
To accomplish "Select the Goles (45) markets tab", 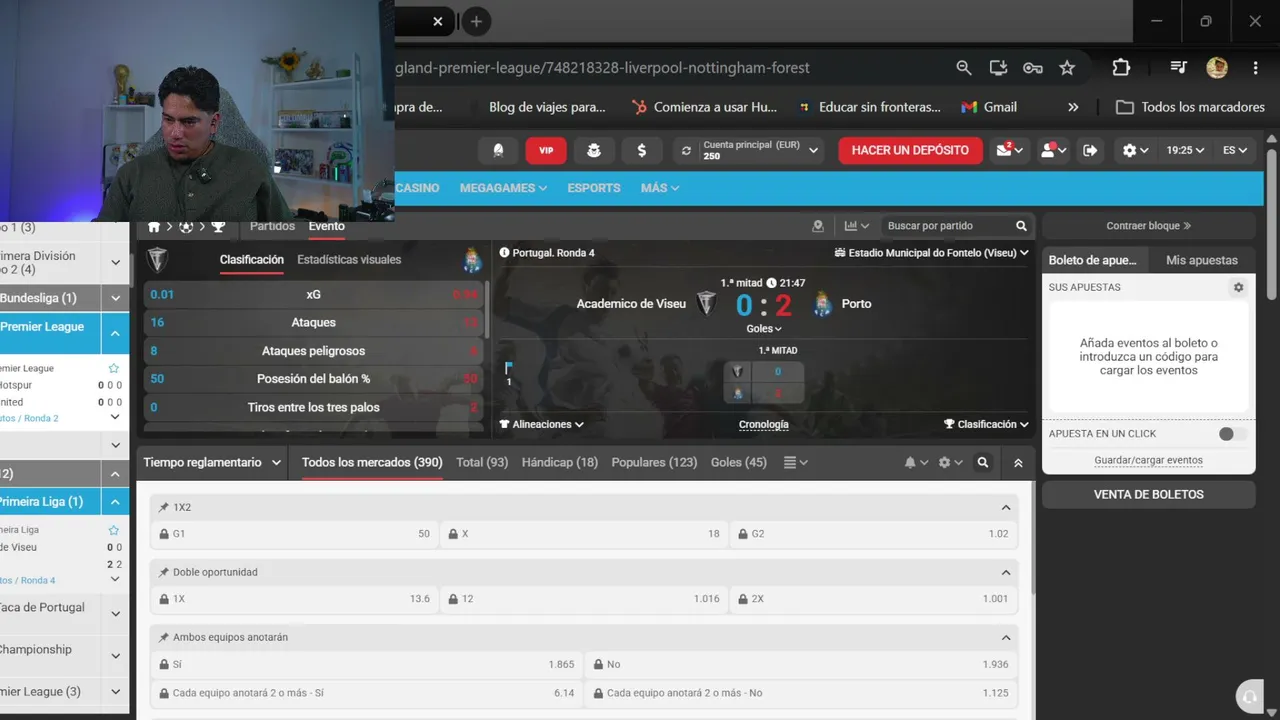I will tap(739, 462).
